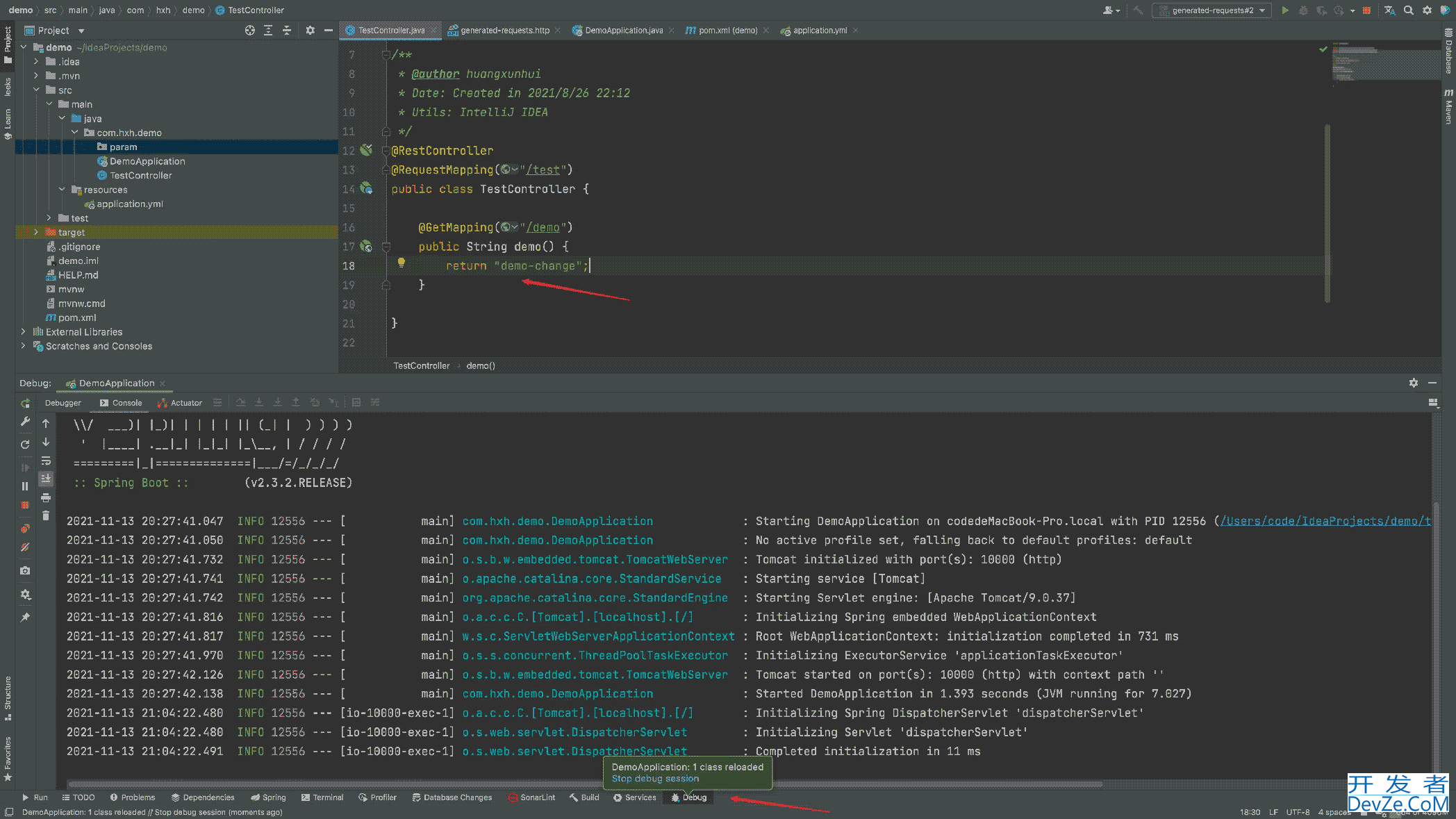Open the Translate icon in top toolbar
The image size is (1456, 819).
(x=1389, y=10)
